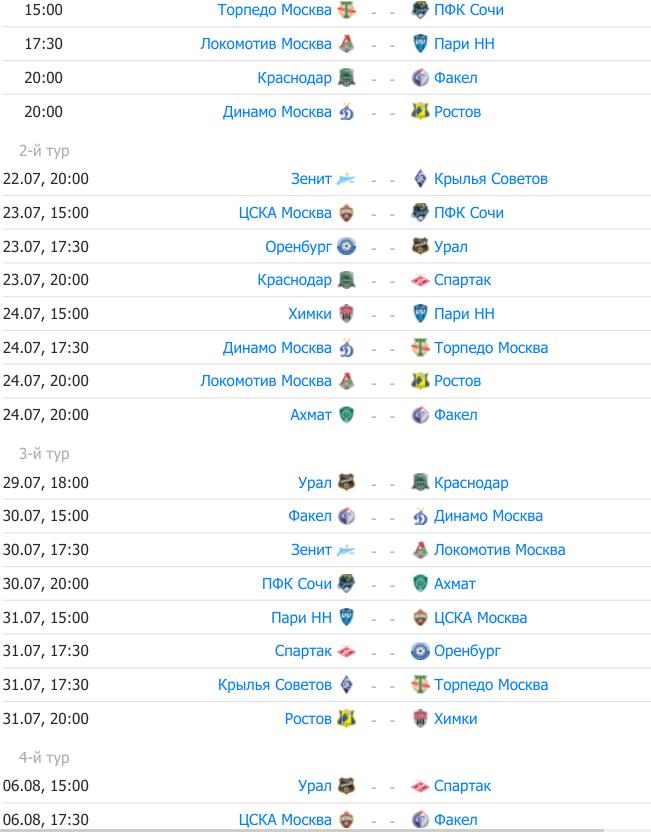651x832 pixels.
Task: Click Оренбург logo in 31.07 Спартак match
Action: coord(421,651)
